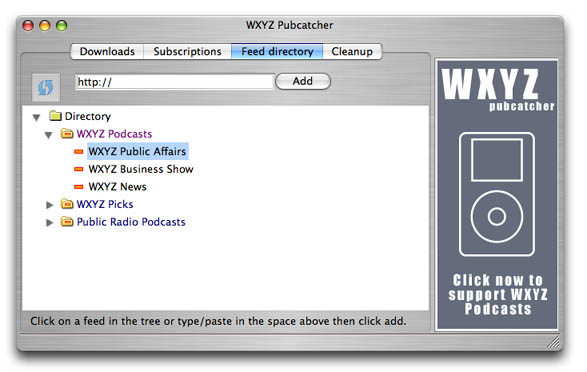Screen dimensions: 587x372
Task: Click the feed icon beside WXYZ Public Affairs
Action: [79, 152]
